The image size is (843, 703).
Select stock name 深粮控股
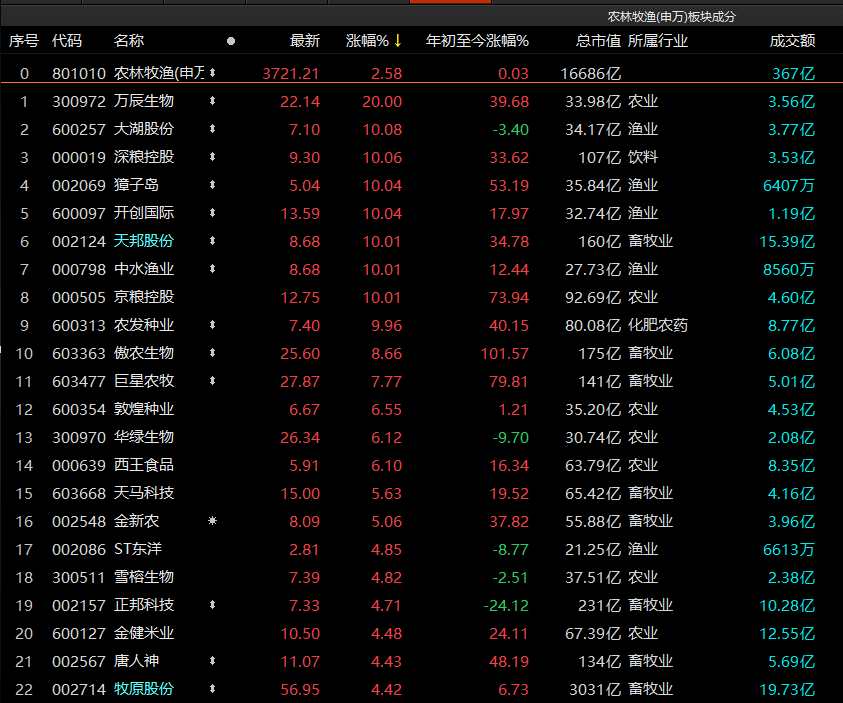point(144,157)
